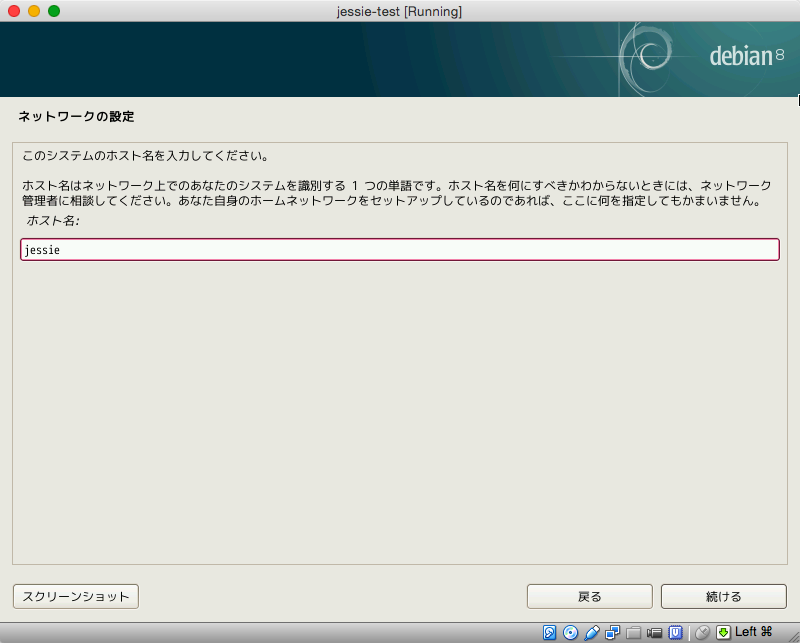Focus the hostname field containing jessie
This screenshot has height=643, width=800.
400,250
